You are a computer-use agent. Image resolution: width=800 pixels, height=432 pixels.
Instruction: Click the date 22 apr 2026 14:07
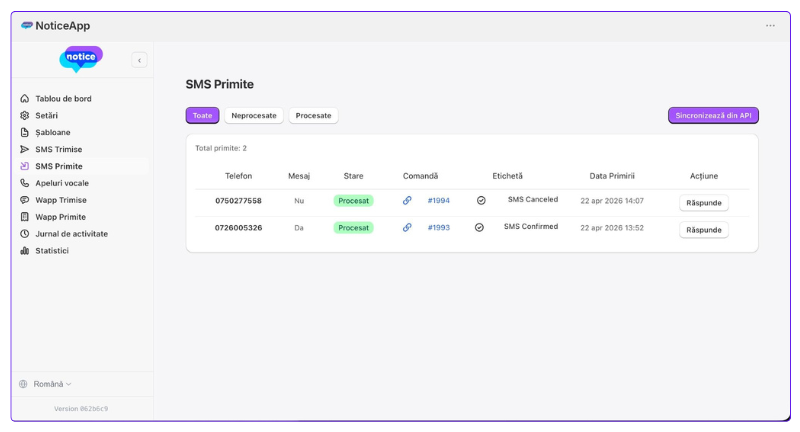click(612, 200)
